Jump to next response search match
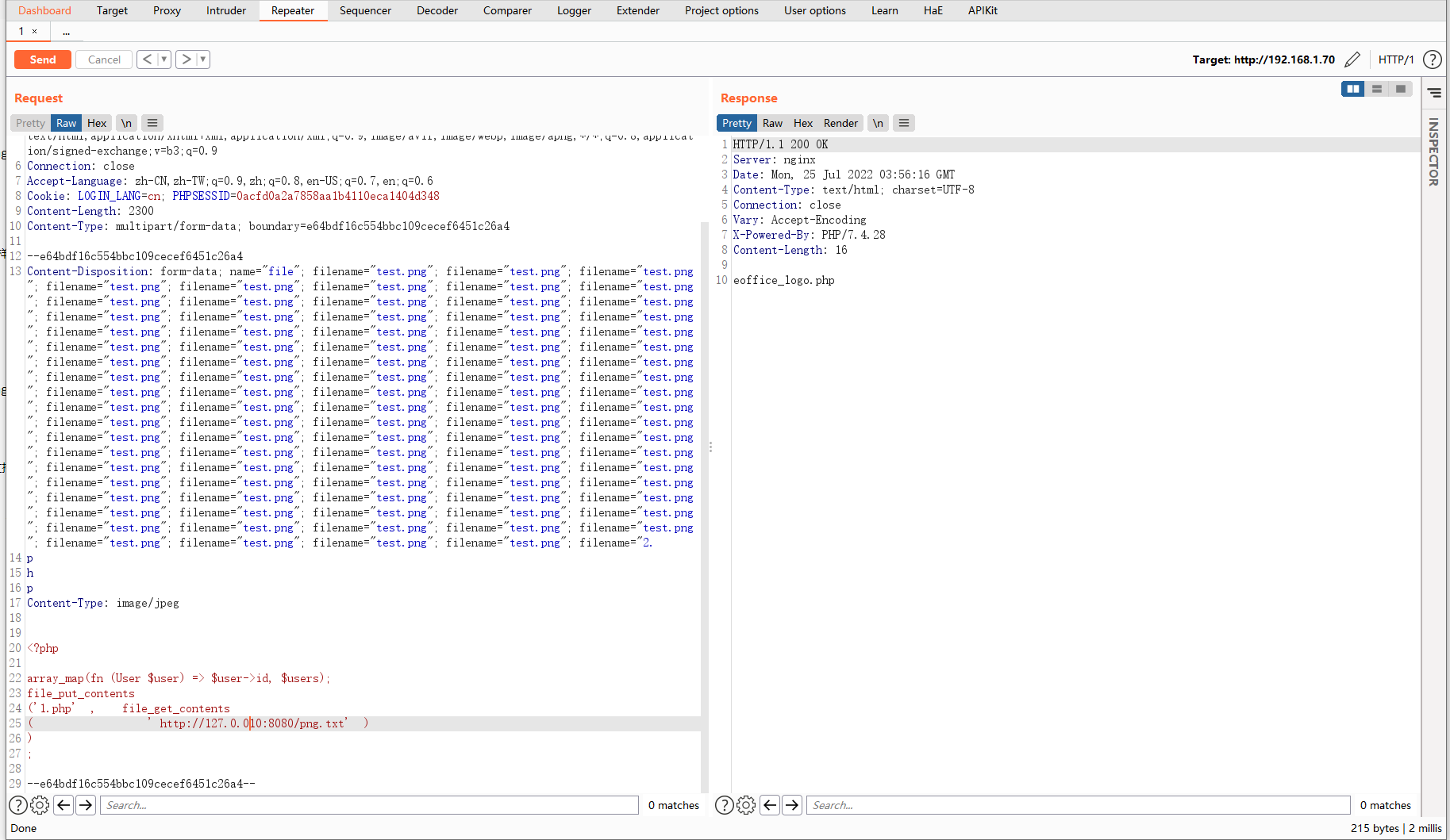The image size is (1450, 840). (x=792, y=805)
